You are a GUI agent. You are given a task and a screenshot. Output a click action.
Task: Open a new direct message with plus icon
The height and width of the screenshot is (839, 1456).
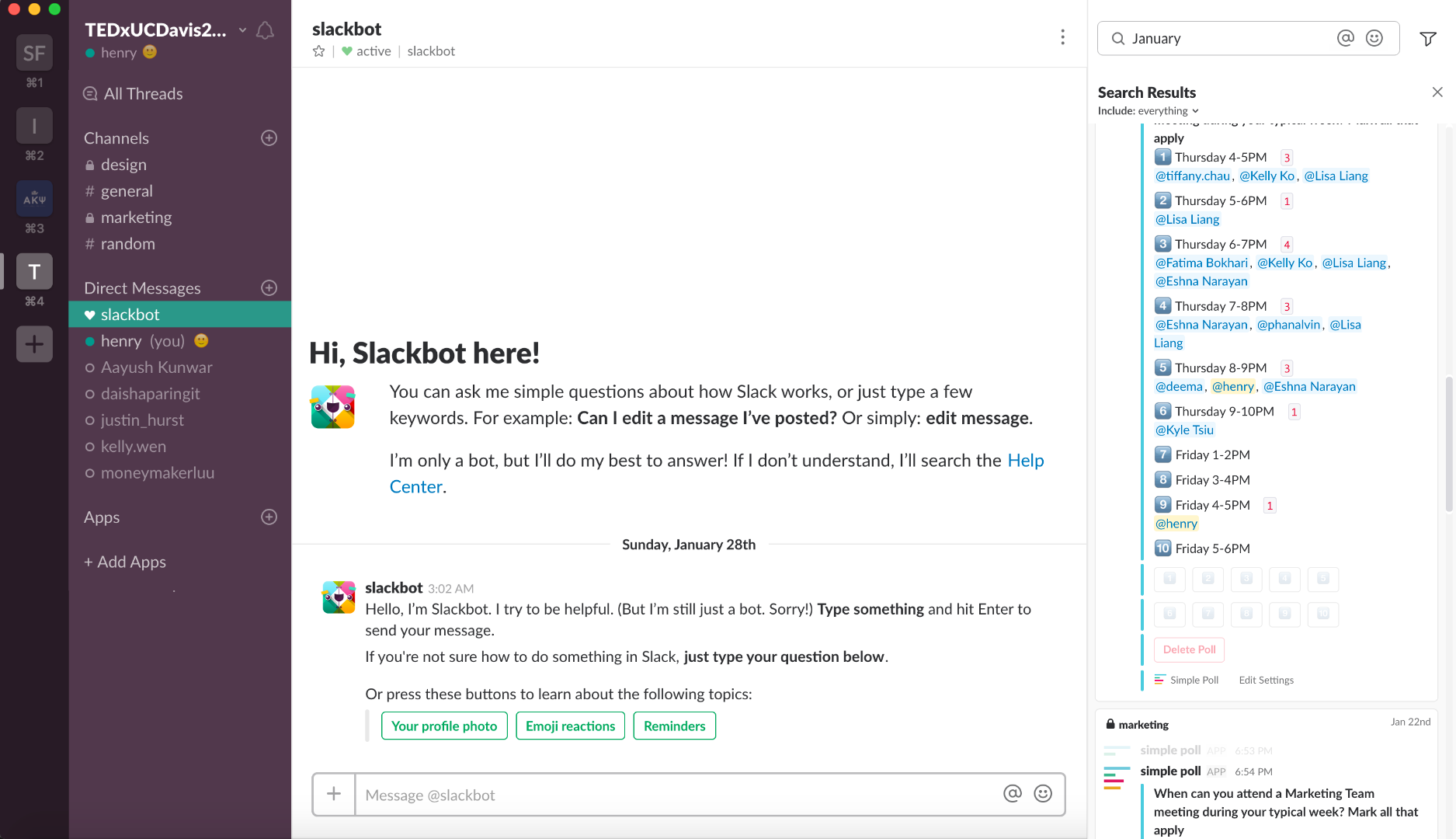point(269,288)
